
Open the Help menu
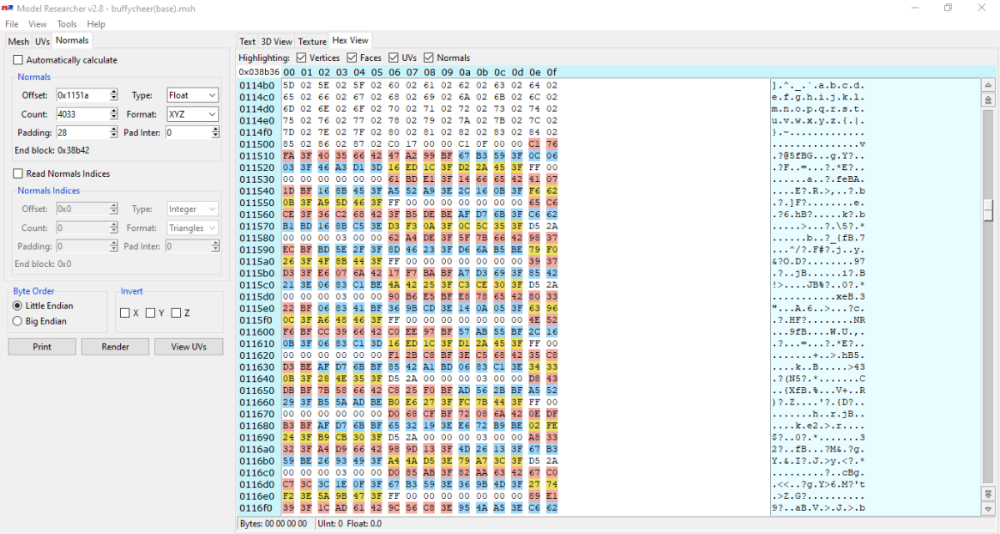pyautogui.click(x=96, y=24)
